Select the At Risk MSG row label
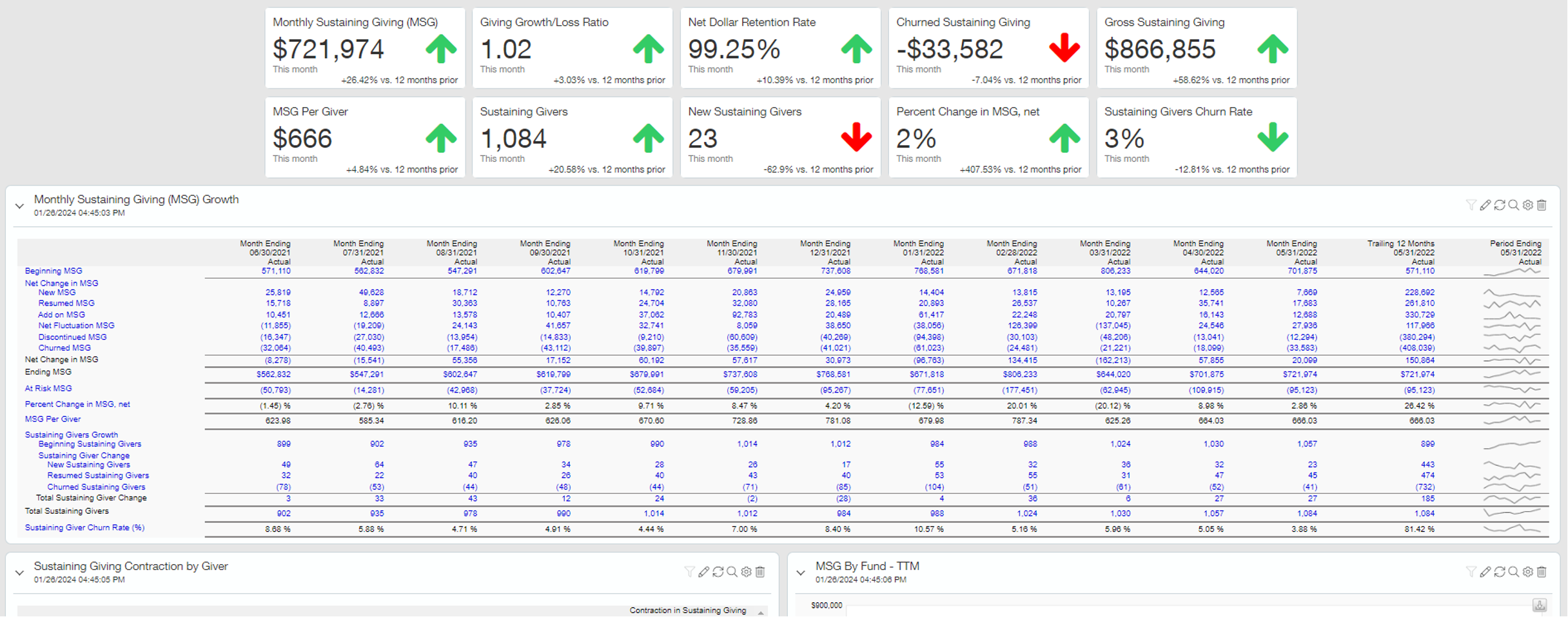1568x617 pixels. 48,389
